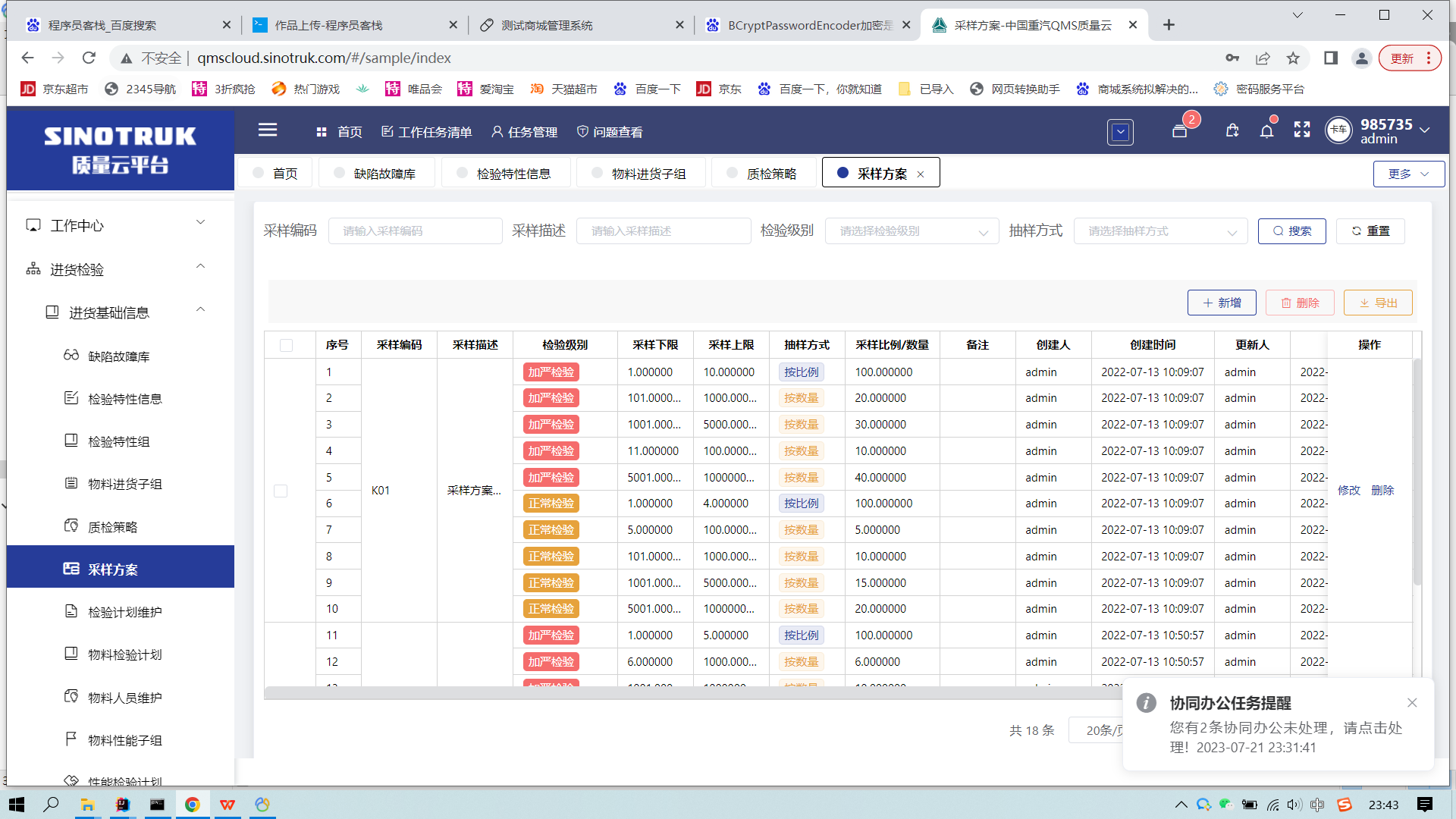Open 物料性能子组 flag icon
This screenshot has height=819, width=1456.
pyautogui.click(x=71, y=739)
